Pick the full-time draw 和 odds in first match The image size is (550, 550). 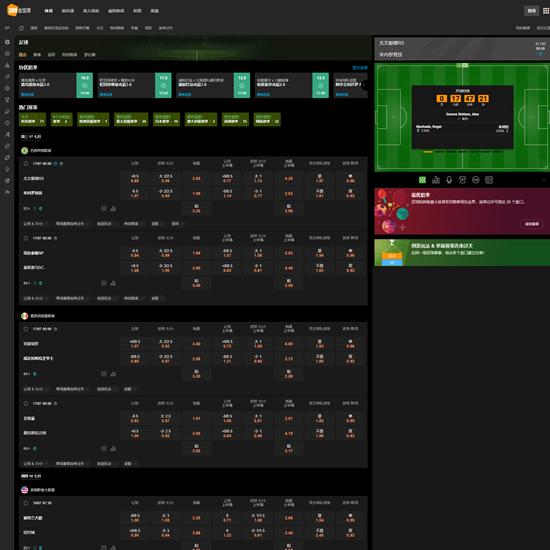pyautogui.click(x=196, y=208)
